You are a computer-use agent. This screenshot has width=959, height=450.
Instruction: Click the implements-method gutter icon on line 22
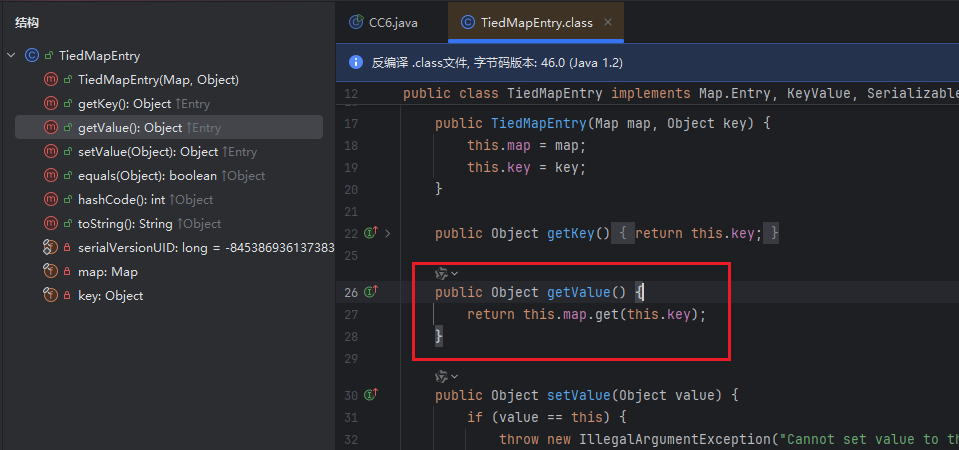[371, 233]
